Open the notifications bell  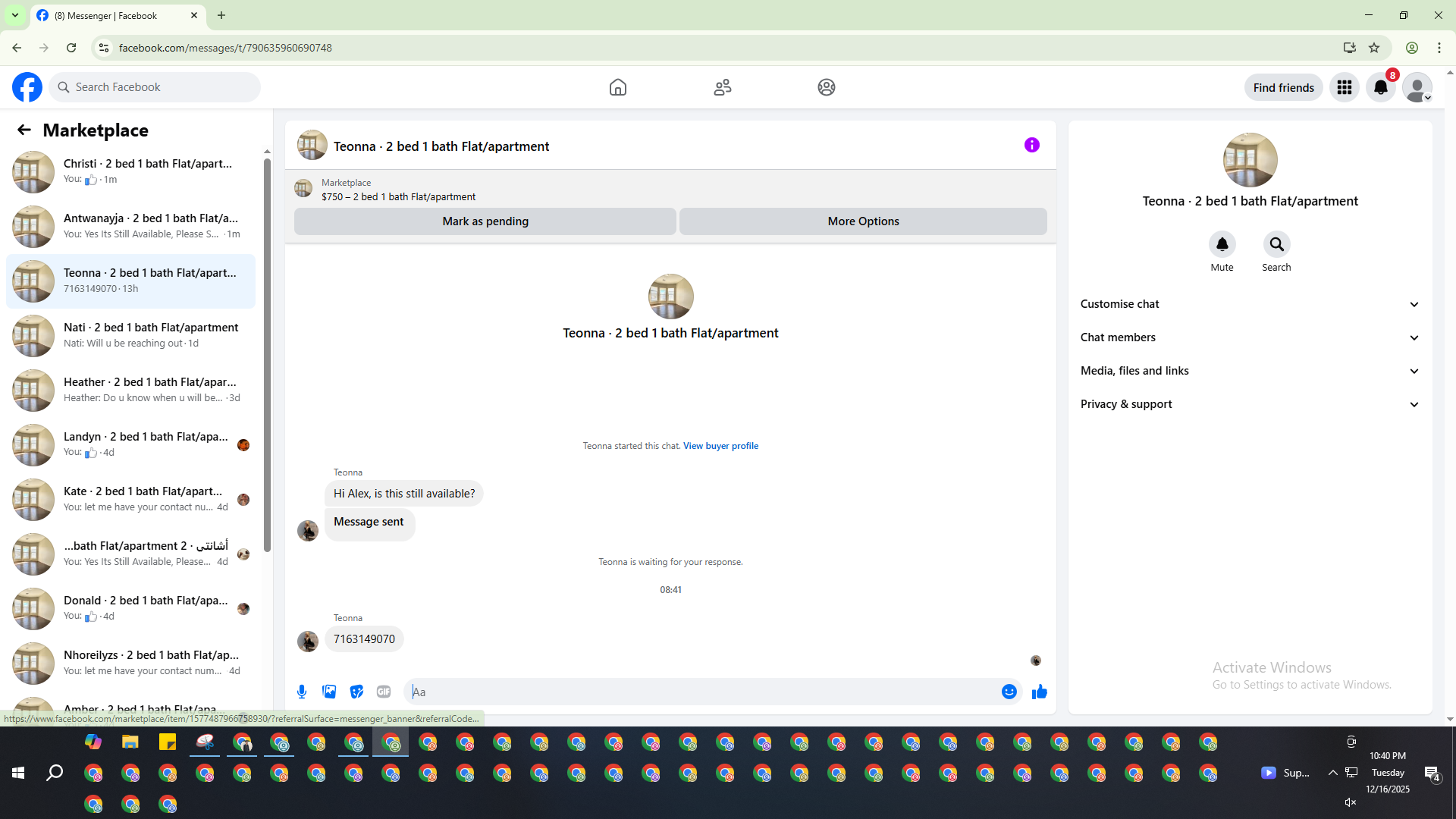click(x=1381, y=87)
